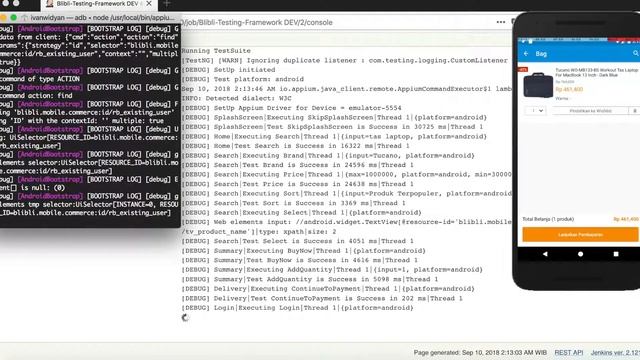
Task: Click the 'SetUp initiated' debug line
Action: click(x=228, y=70)
